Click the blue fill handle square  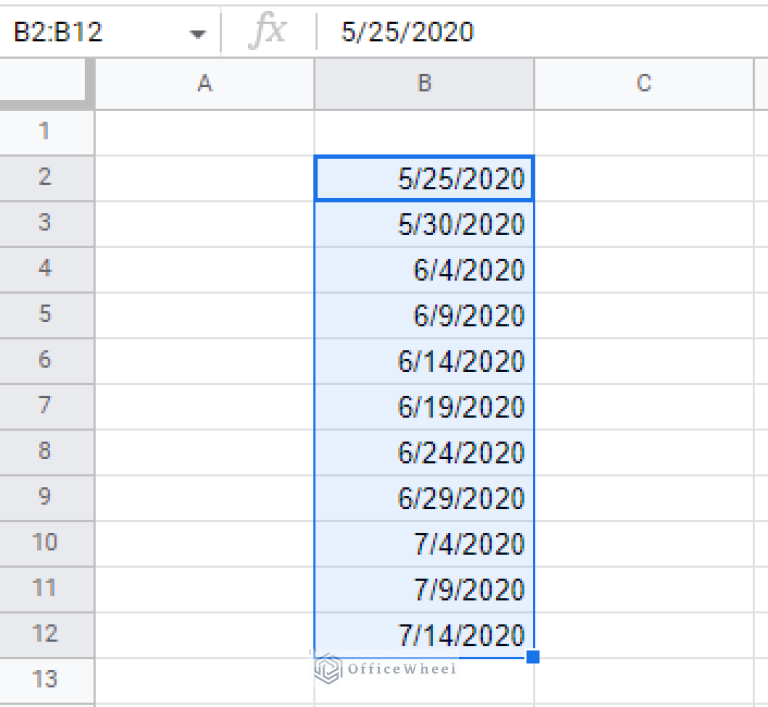(533, 657)
